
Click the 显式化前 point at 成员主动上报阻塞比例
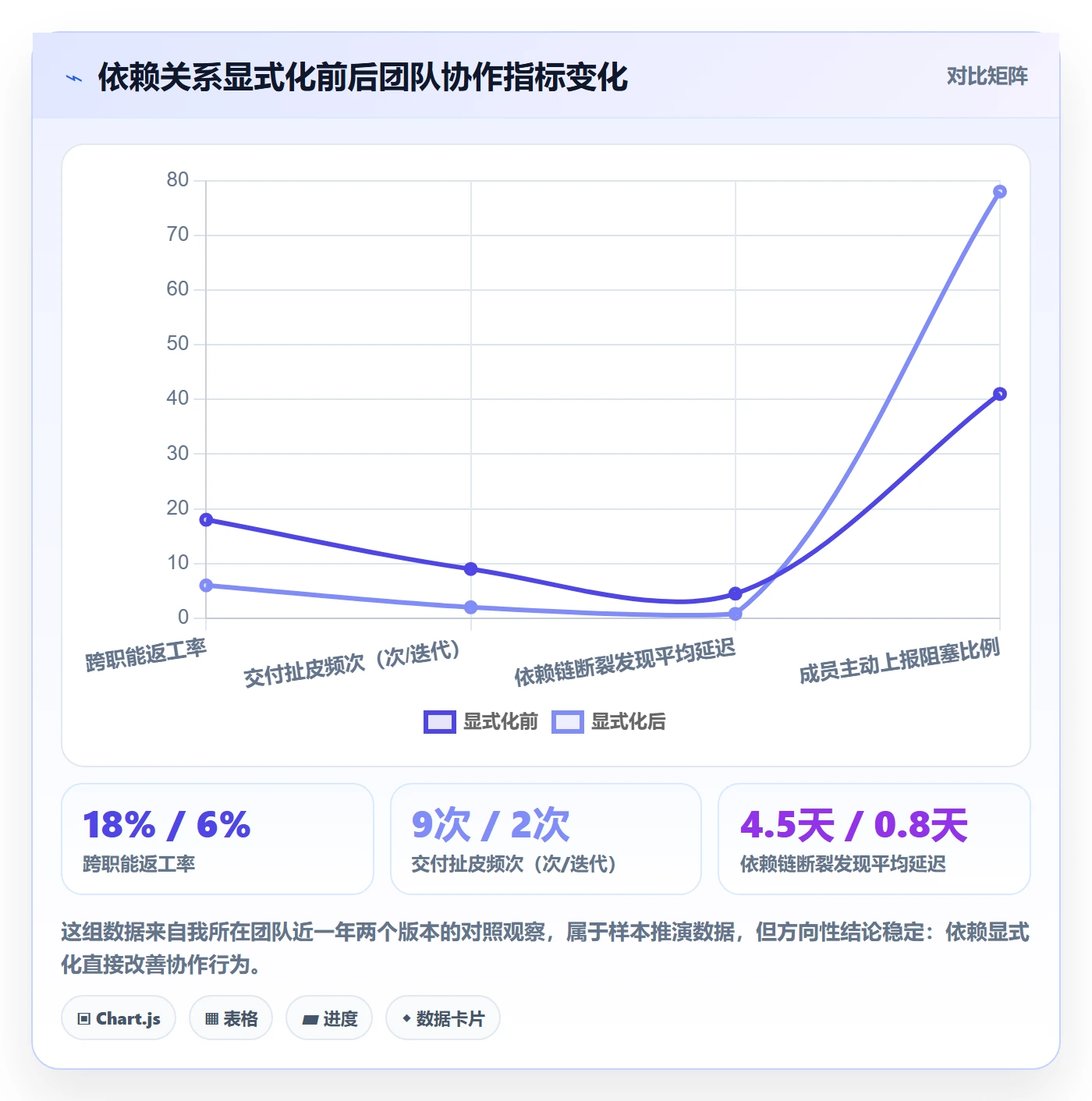(1000, 394)
